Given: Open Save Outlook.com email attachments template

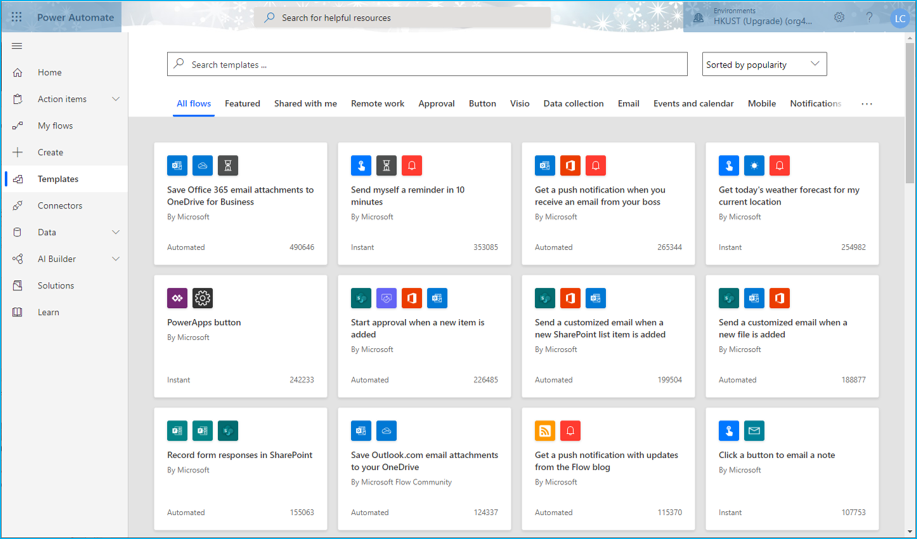Looking at the screenshot, I should [425, 469].
